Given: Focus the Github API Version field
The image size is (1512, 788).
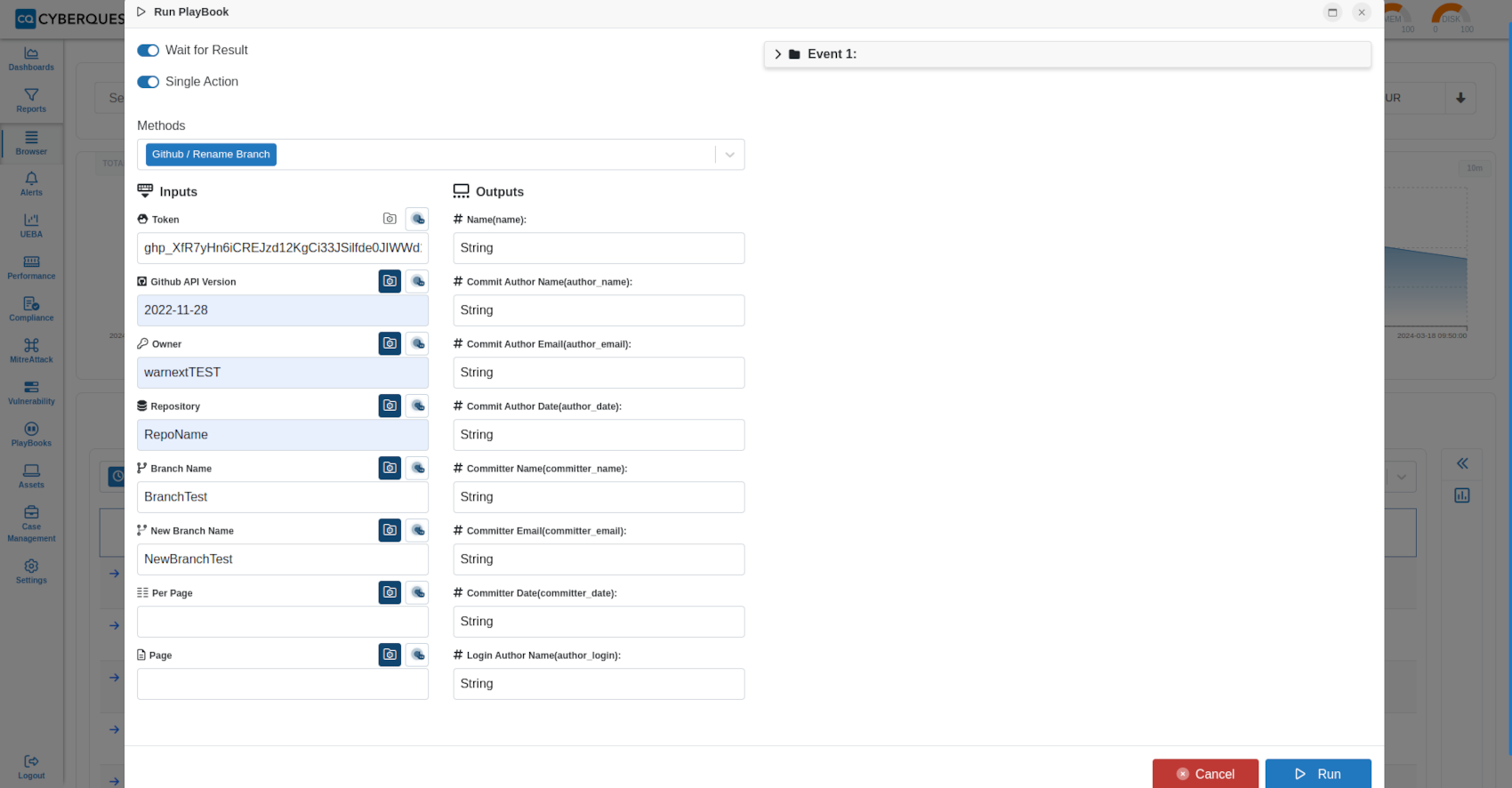Looking at the screenshot, I should click(x=283, y=310).
